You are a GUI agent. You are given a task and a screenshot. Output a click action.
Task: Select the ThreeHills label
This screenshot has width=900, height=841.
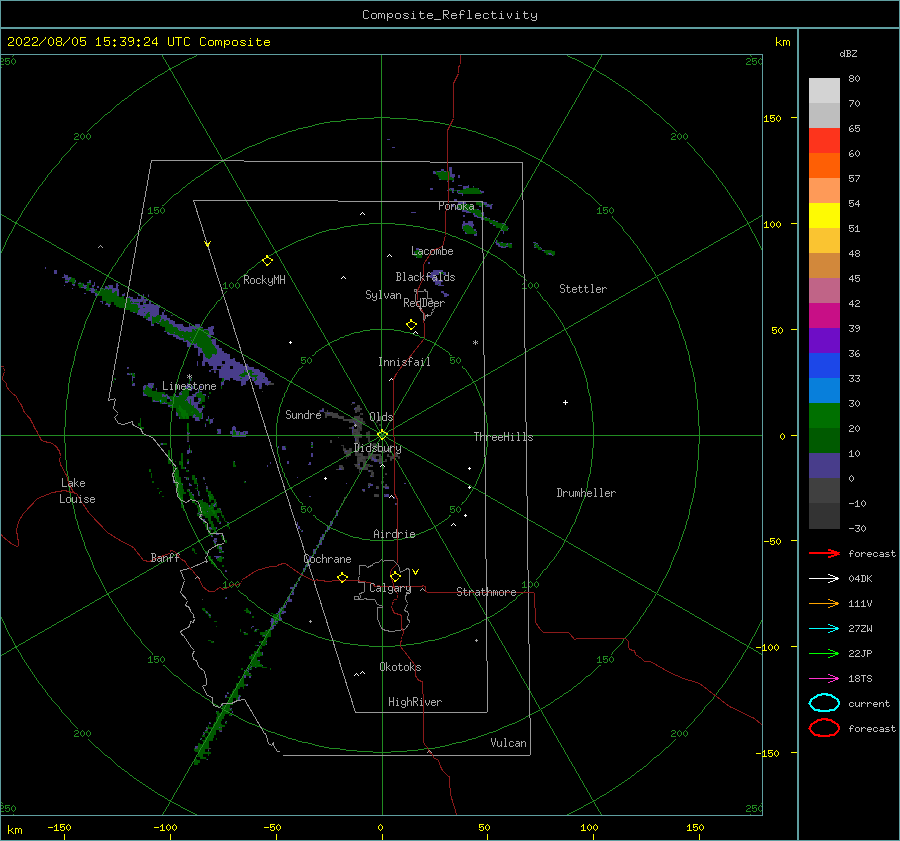503,437
